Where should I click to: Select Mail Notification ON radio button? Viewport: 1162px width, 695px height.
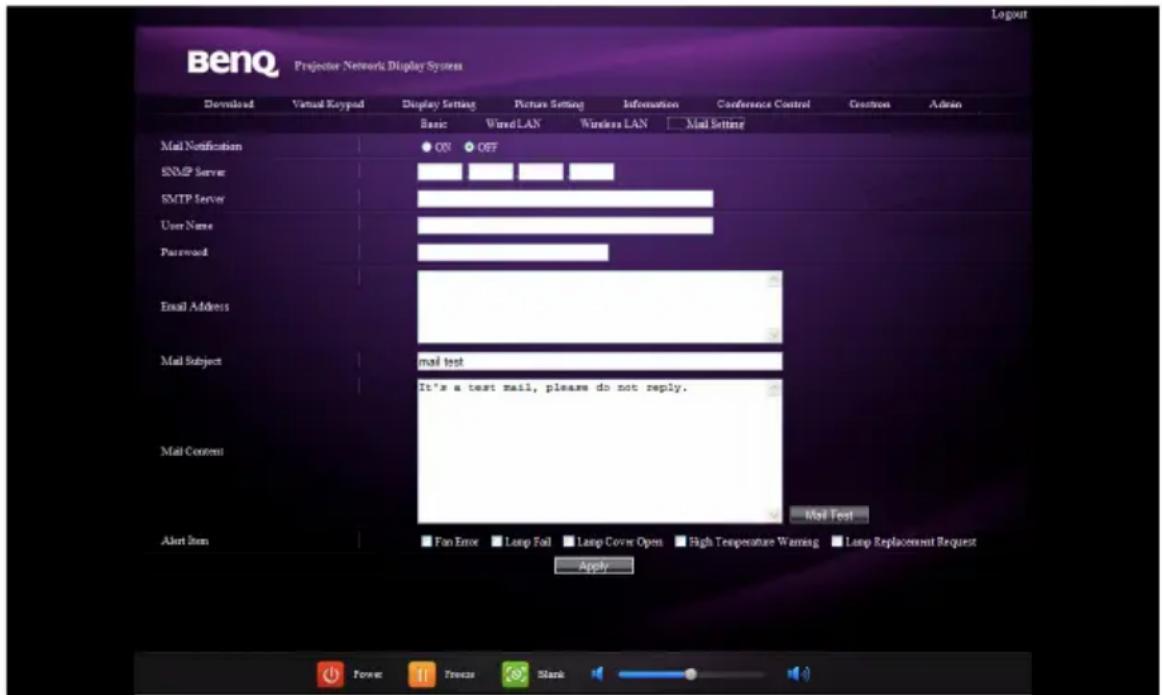[427, 147]
